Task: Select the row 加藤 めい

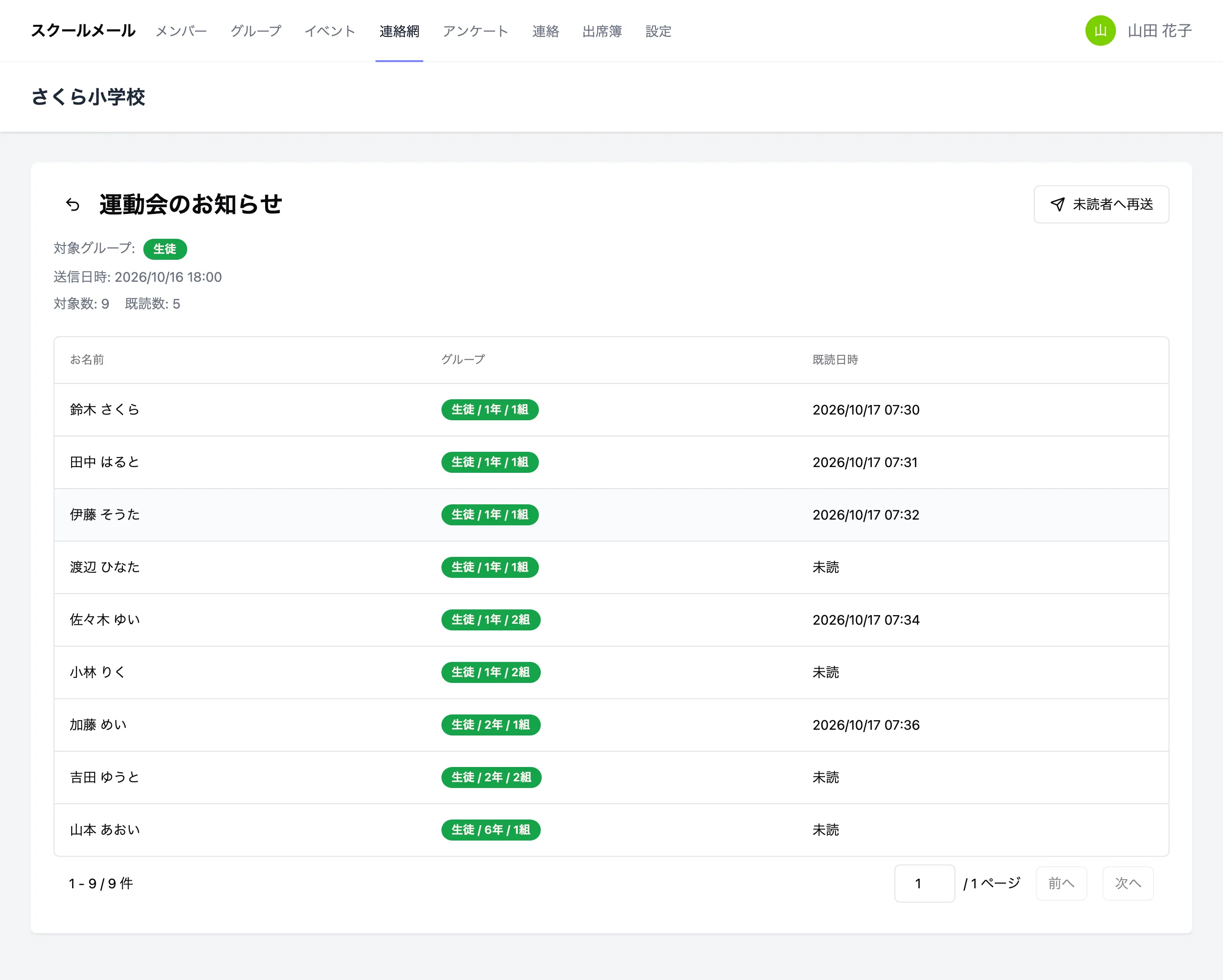Action: (x=611, y=725)
